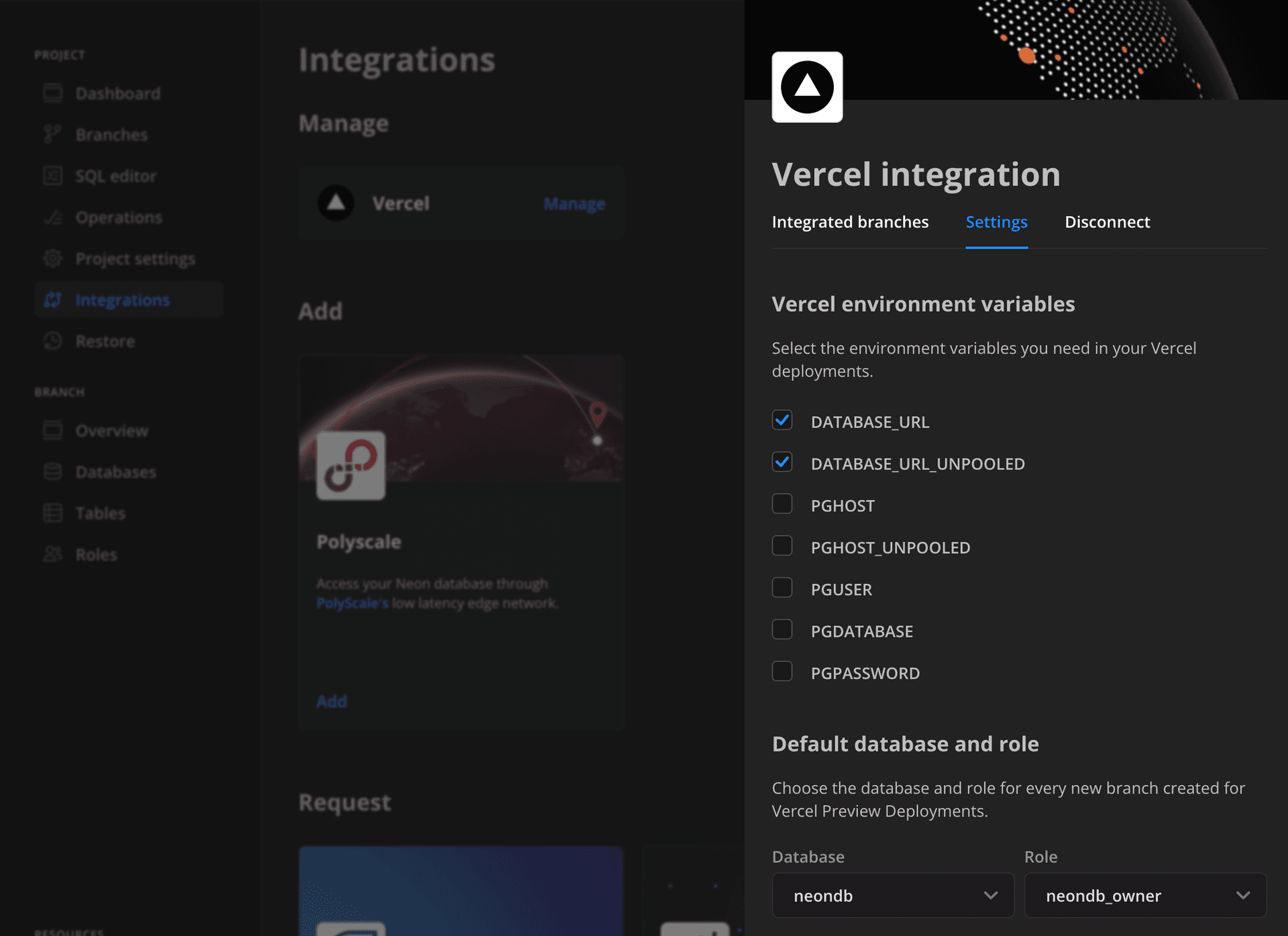Click the SQL editor sidebar icon

(x=52, y=176)
